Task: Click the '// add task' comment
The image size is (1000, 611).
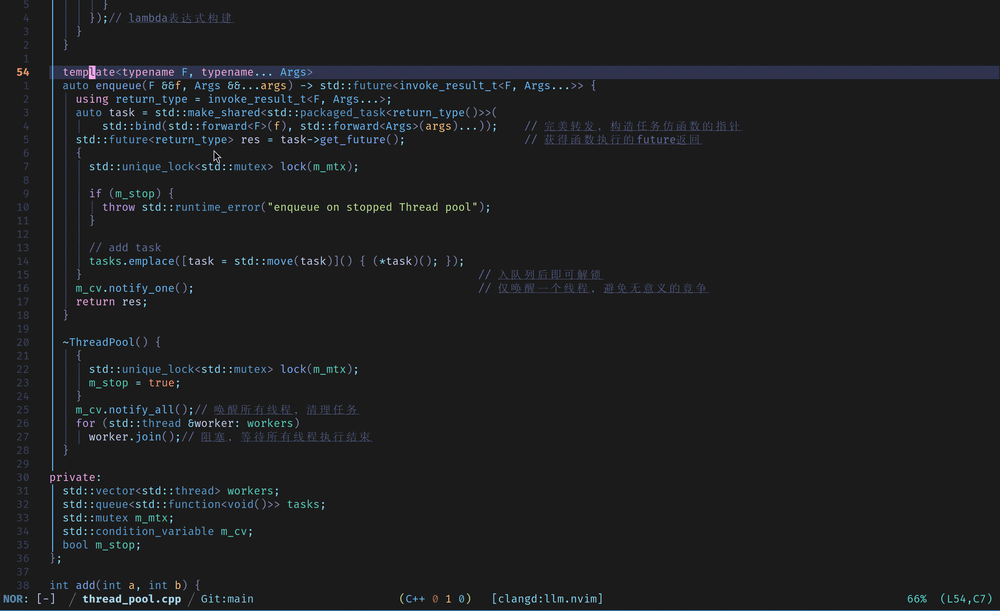Action: coord(125,247)
